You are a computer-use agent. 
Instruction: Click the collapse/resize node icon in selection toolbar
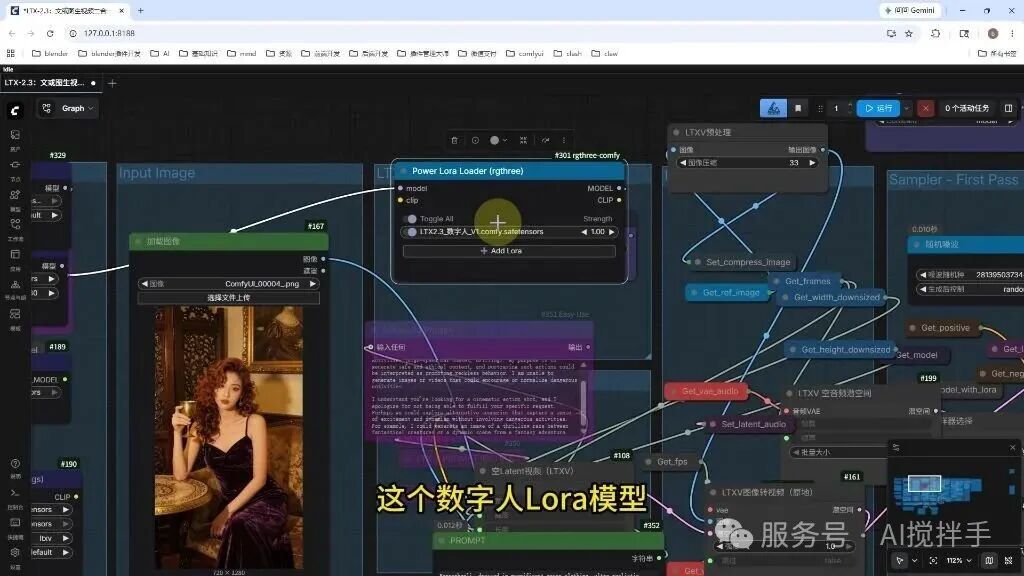pos(523,140)
